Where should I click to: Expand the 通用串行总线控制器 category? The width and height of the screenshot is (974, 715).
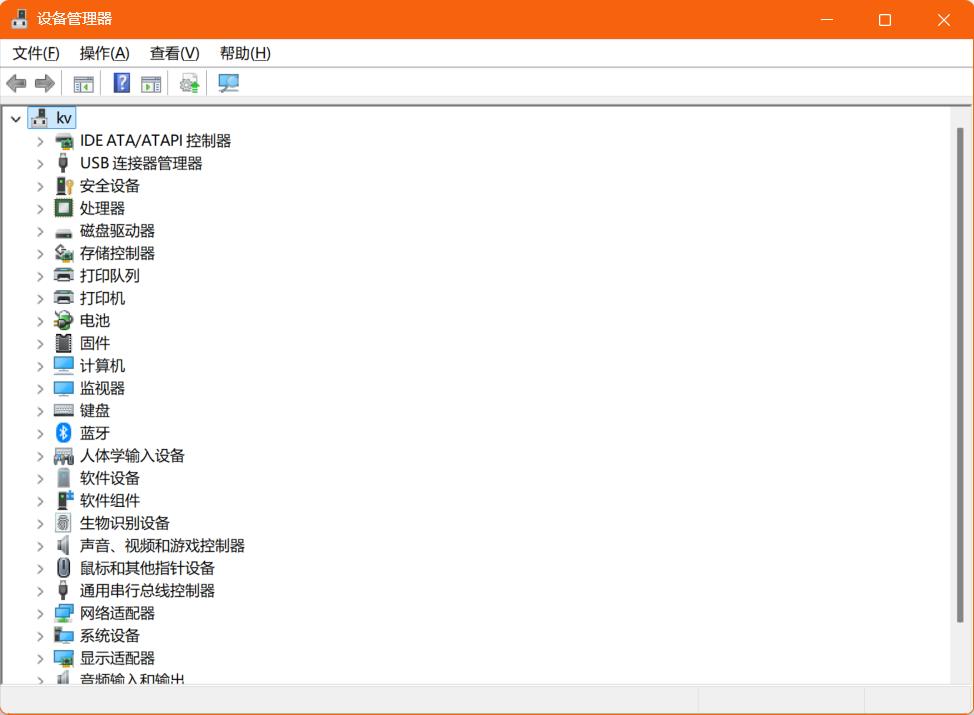(x=40, y=591)
